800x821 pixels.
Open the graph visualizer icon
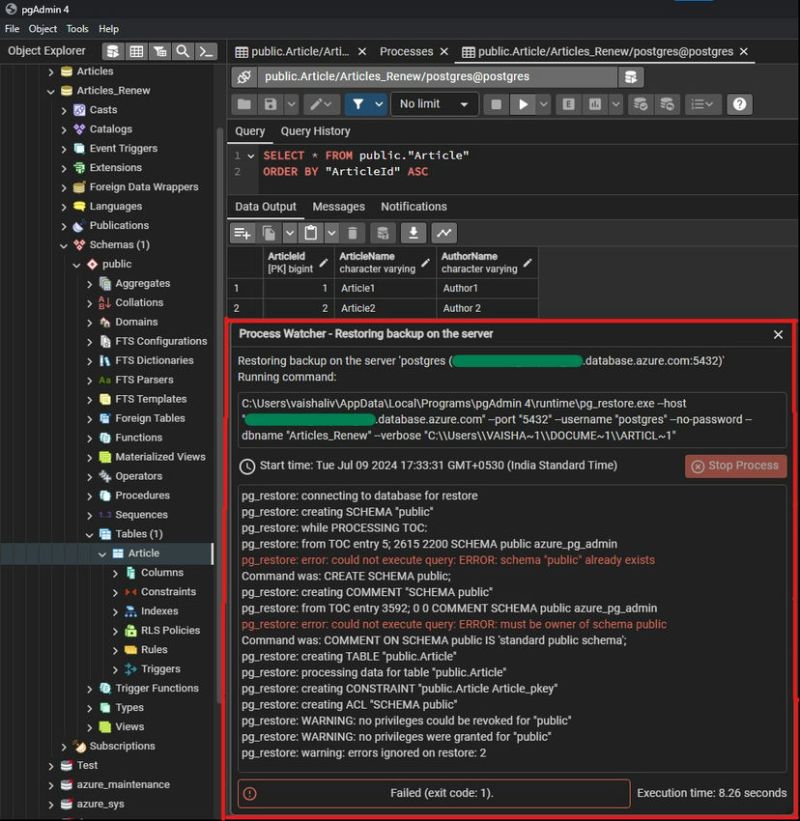click(445, 232)
